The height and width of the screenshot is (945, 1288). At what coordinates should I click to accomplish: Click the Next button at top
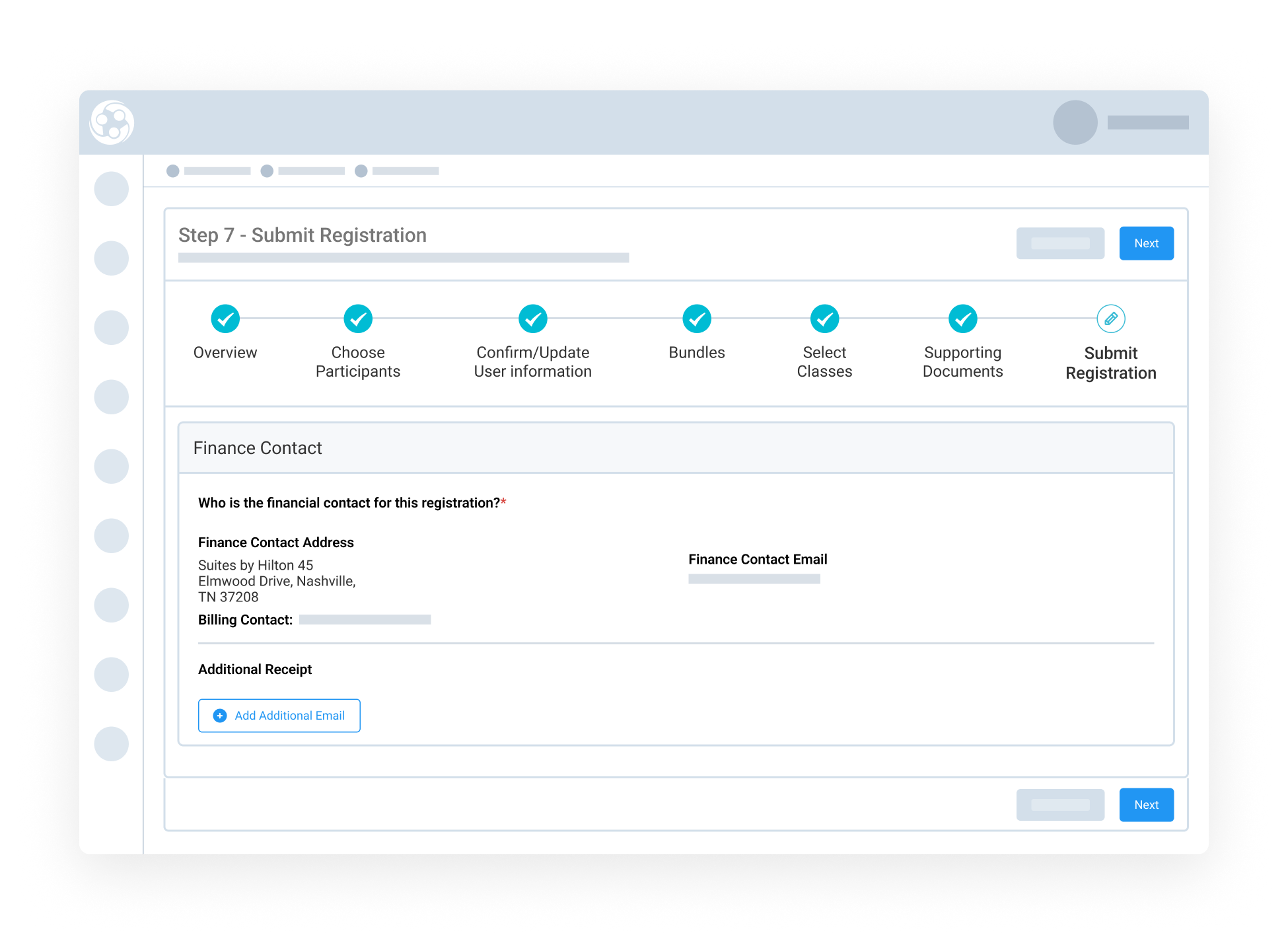tap(1147, 243)
